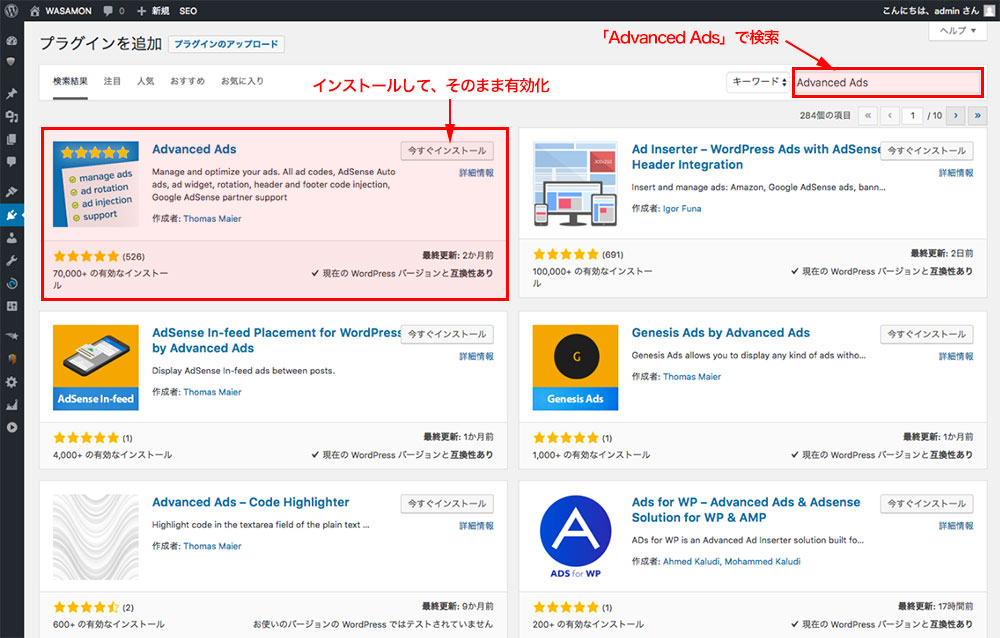This screenshot has width=1000, height=638.
Task: Open the SEO menu in admin bar
Action: coord(188,11)
